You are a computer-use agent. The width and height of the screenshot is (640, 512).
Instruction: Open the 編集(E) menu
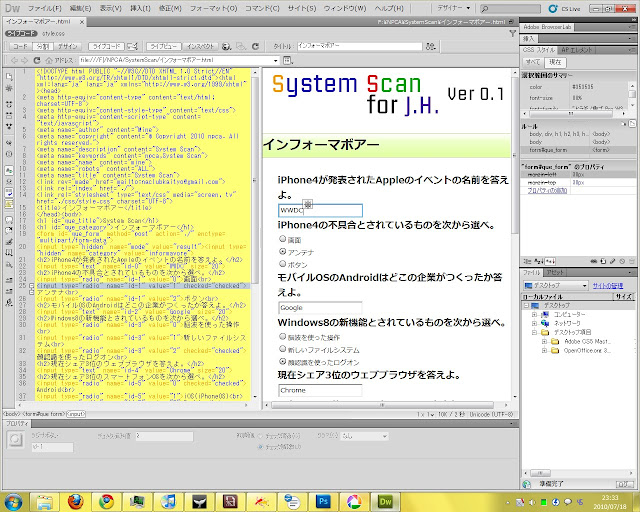(x=80, y=8)
